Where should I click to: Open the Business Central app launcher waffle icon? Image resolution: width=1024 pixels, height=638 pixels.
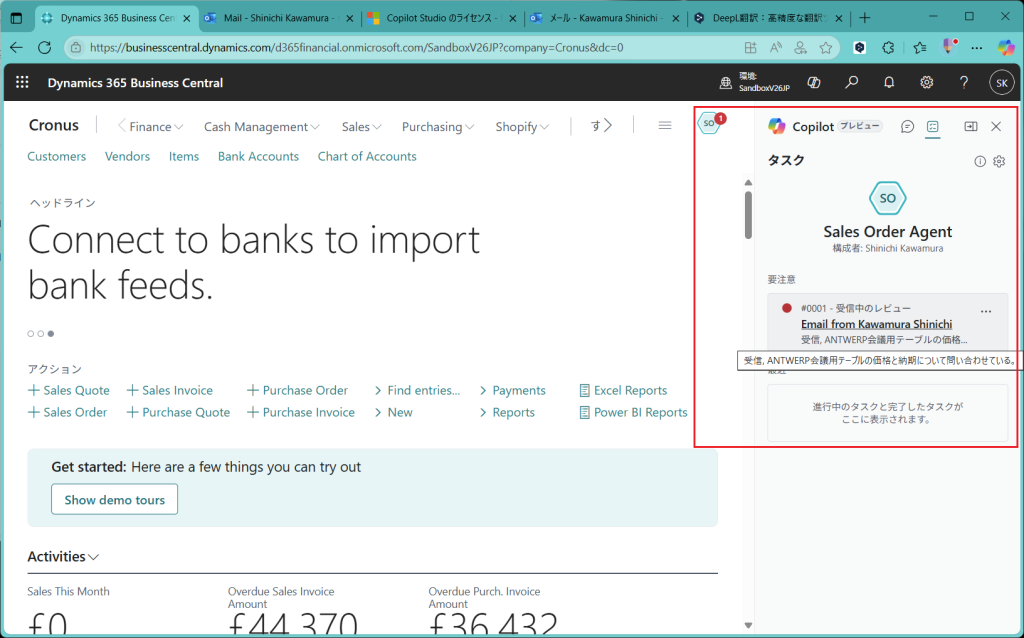point(22,82)
